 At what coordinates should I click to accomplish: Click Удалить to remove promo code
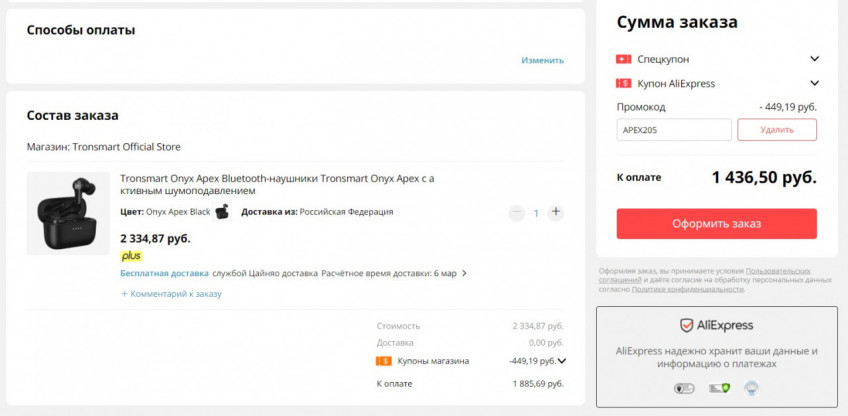pyautogui.click(x=777, y=130)
